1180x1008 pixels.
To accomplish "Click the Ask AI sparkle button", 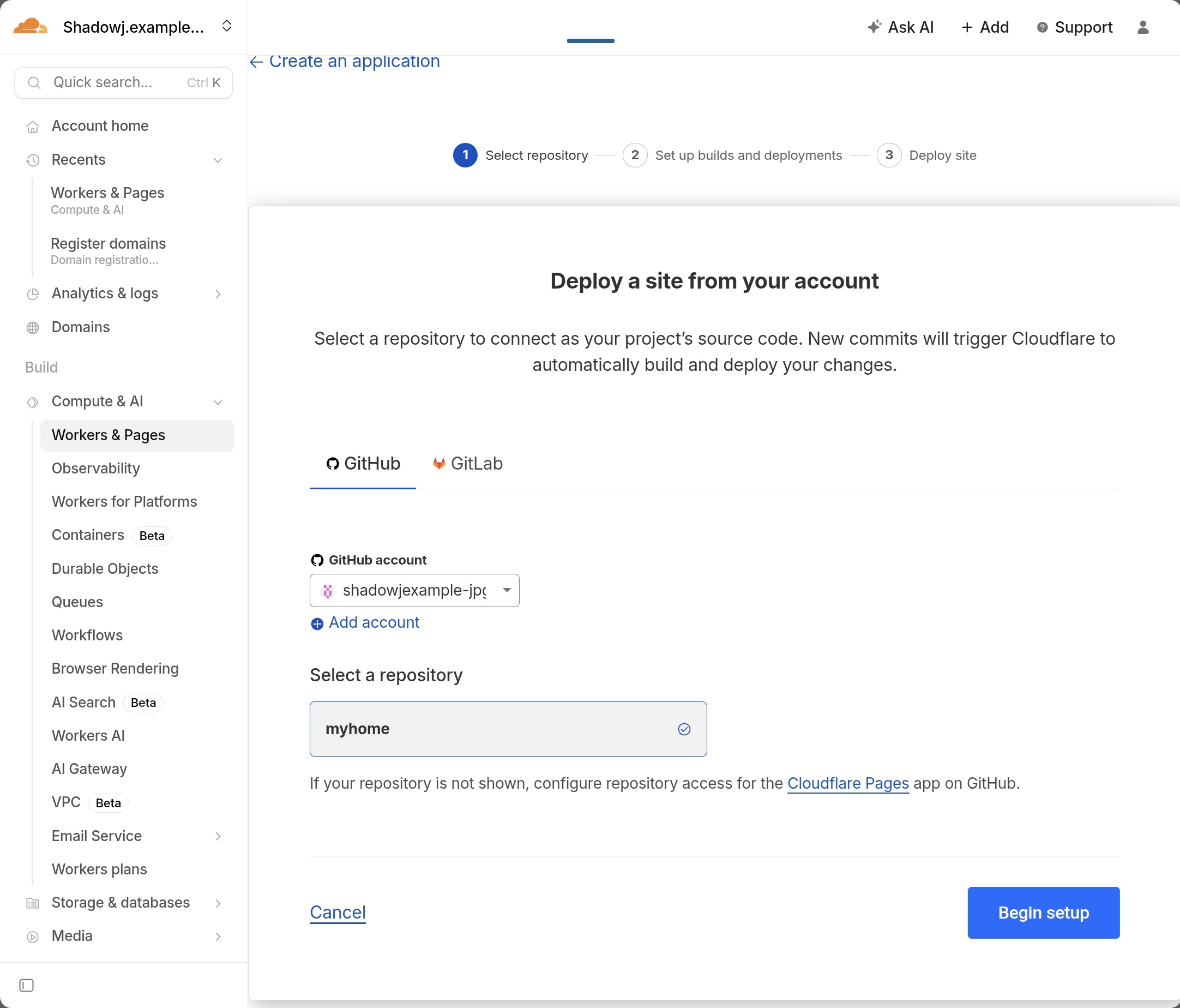I will coord(900,27).
